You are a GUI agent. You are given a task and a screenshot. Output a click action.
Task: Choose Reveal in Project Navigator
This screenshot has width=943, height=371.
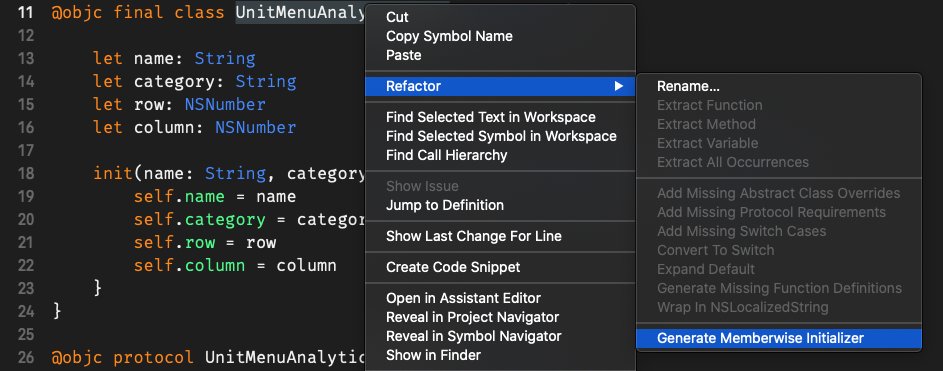tap(500, 317)
